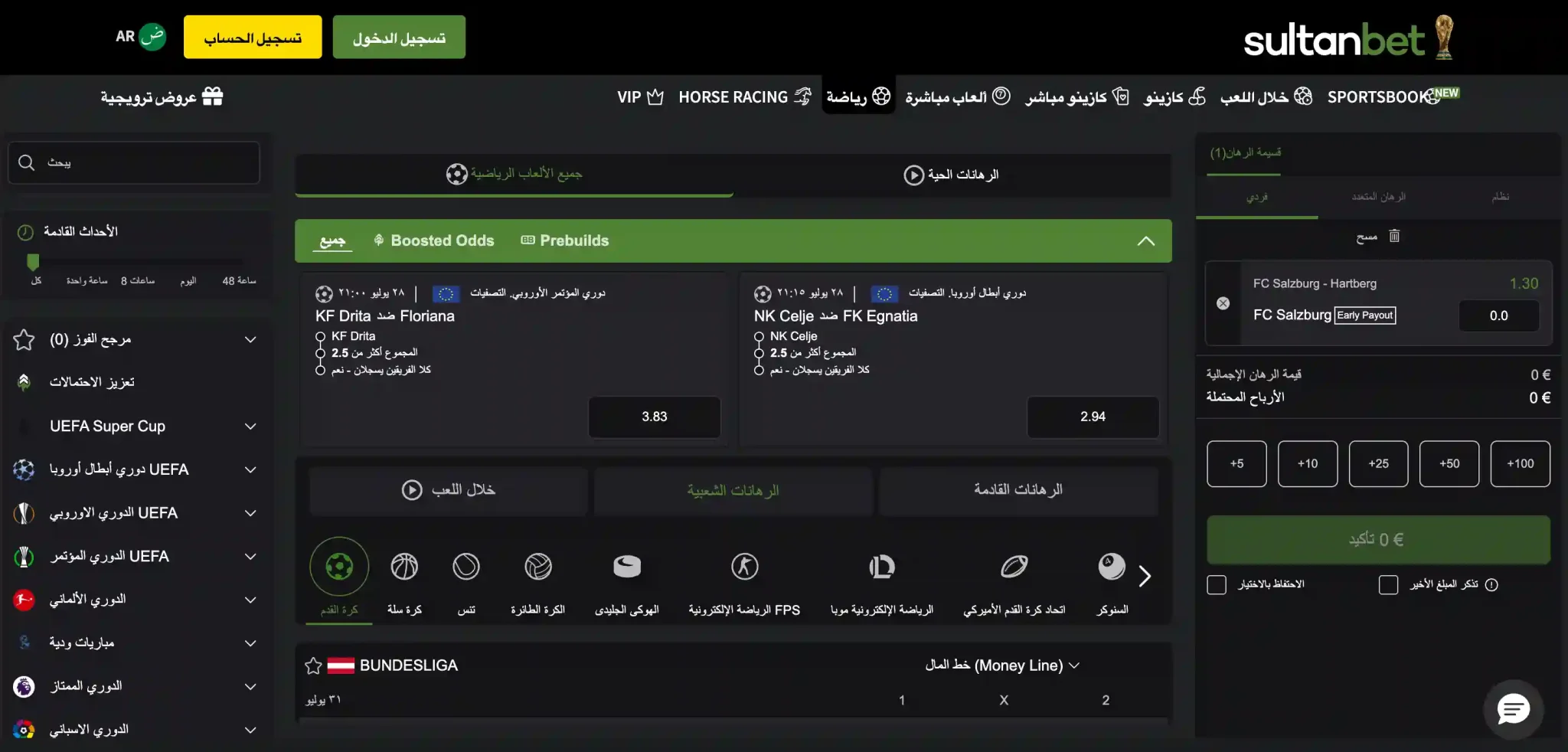The height and width of the screenshot is (752, 1568).
Task: Switch to the Boosted Odds tab
Action: tap(433, 240)
